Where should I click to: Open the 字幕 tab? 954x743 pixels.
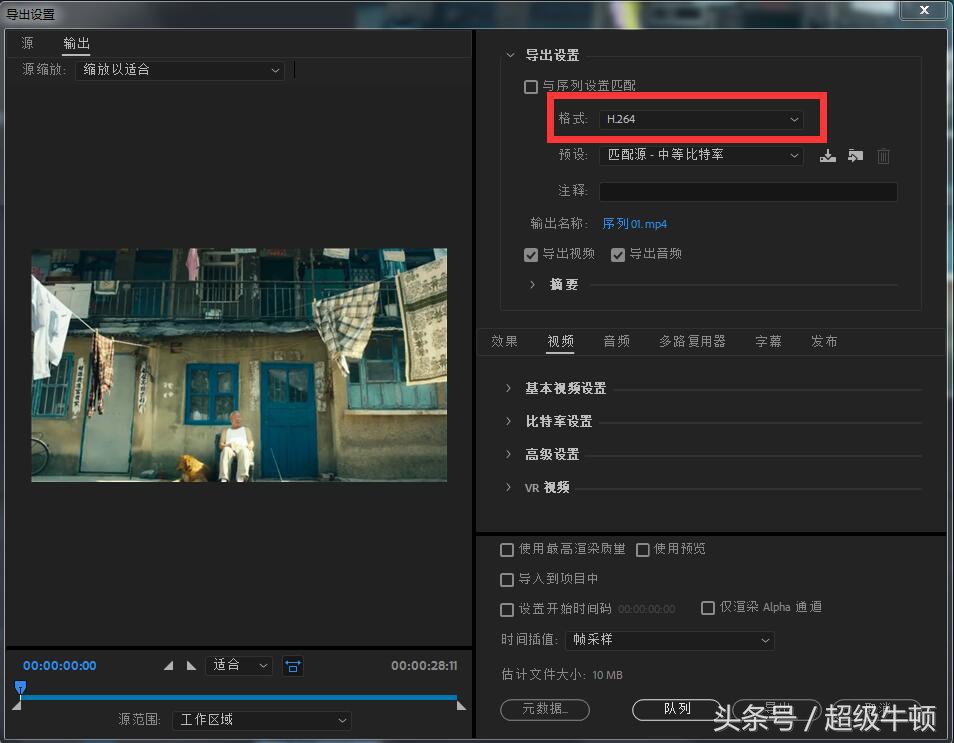[x=768, y=341]
